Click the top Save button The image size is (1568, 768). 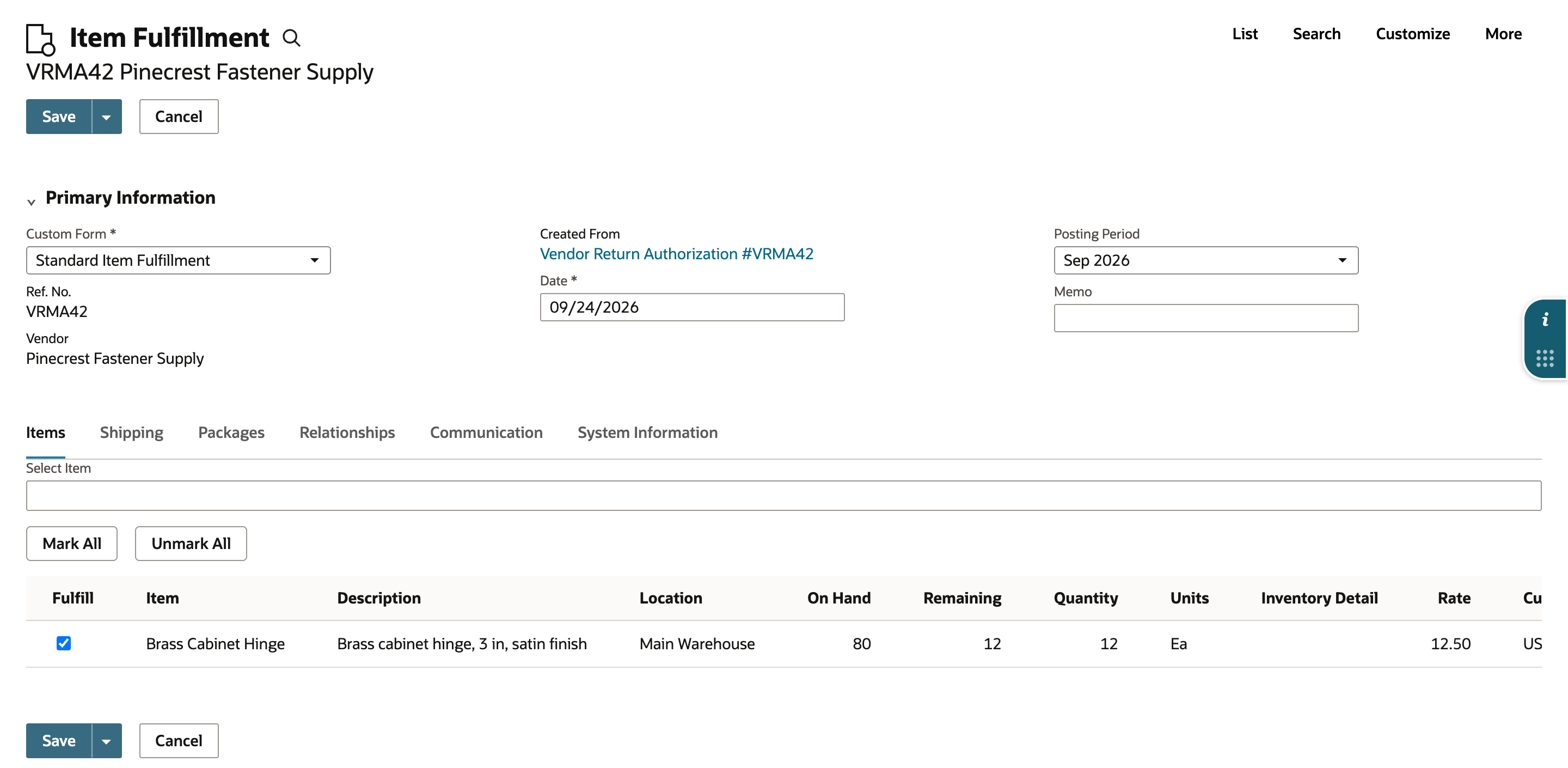(59, 117)
